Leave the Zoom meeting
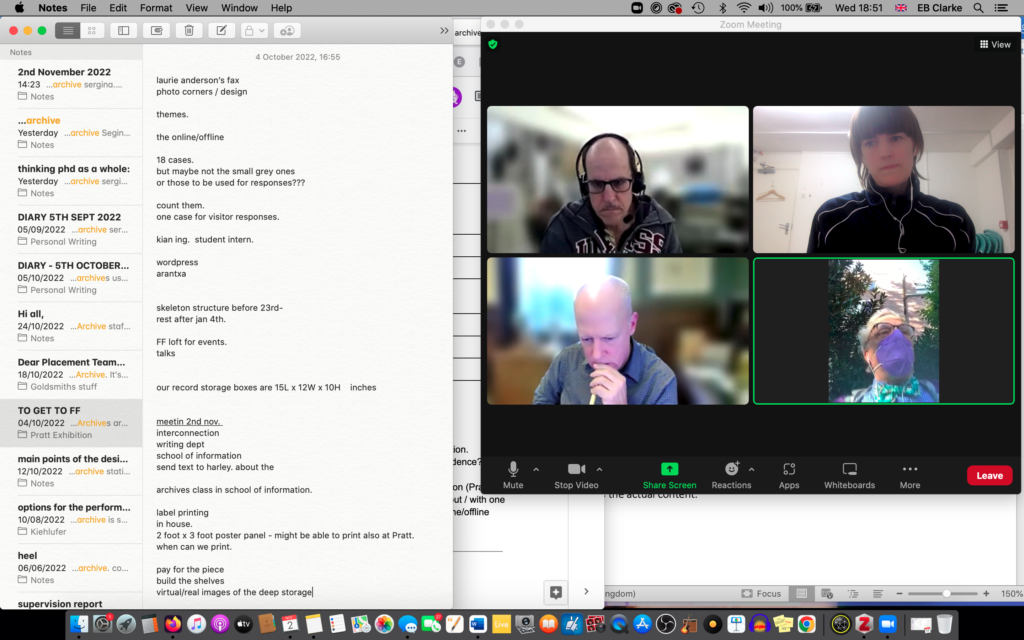 [989, 475]
